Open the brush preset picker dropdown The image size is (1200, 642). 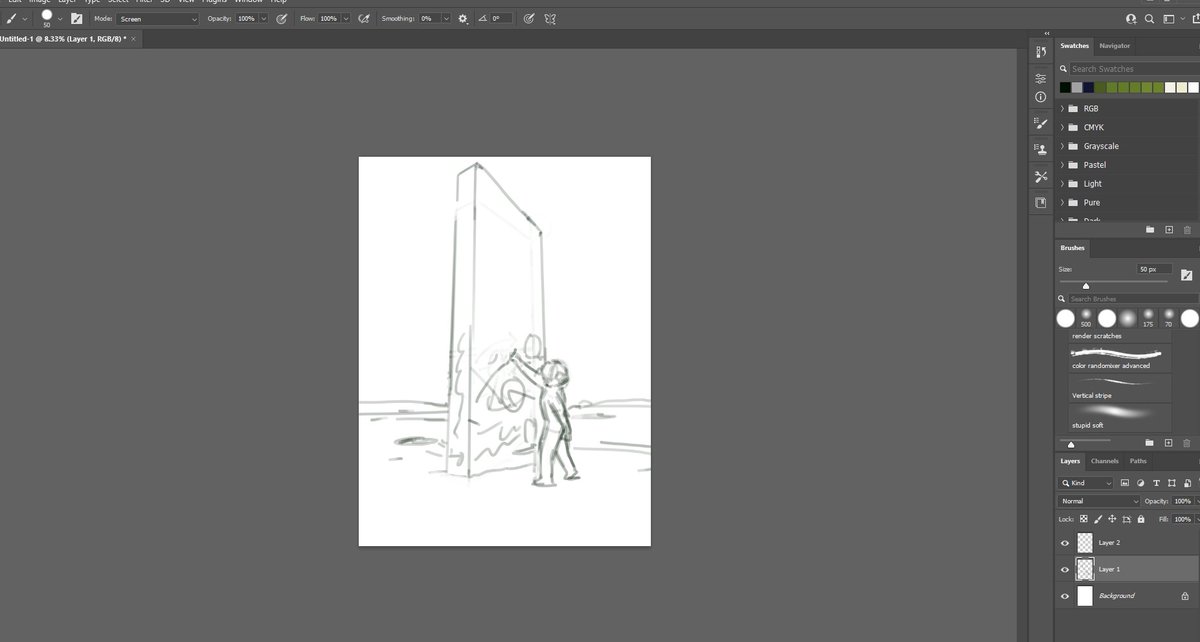[x=60, y=18]
